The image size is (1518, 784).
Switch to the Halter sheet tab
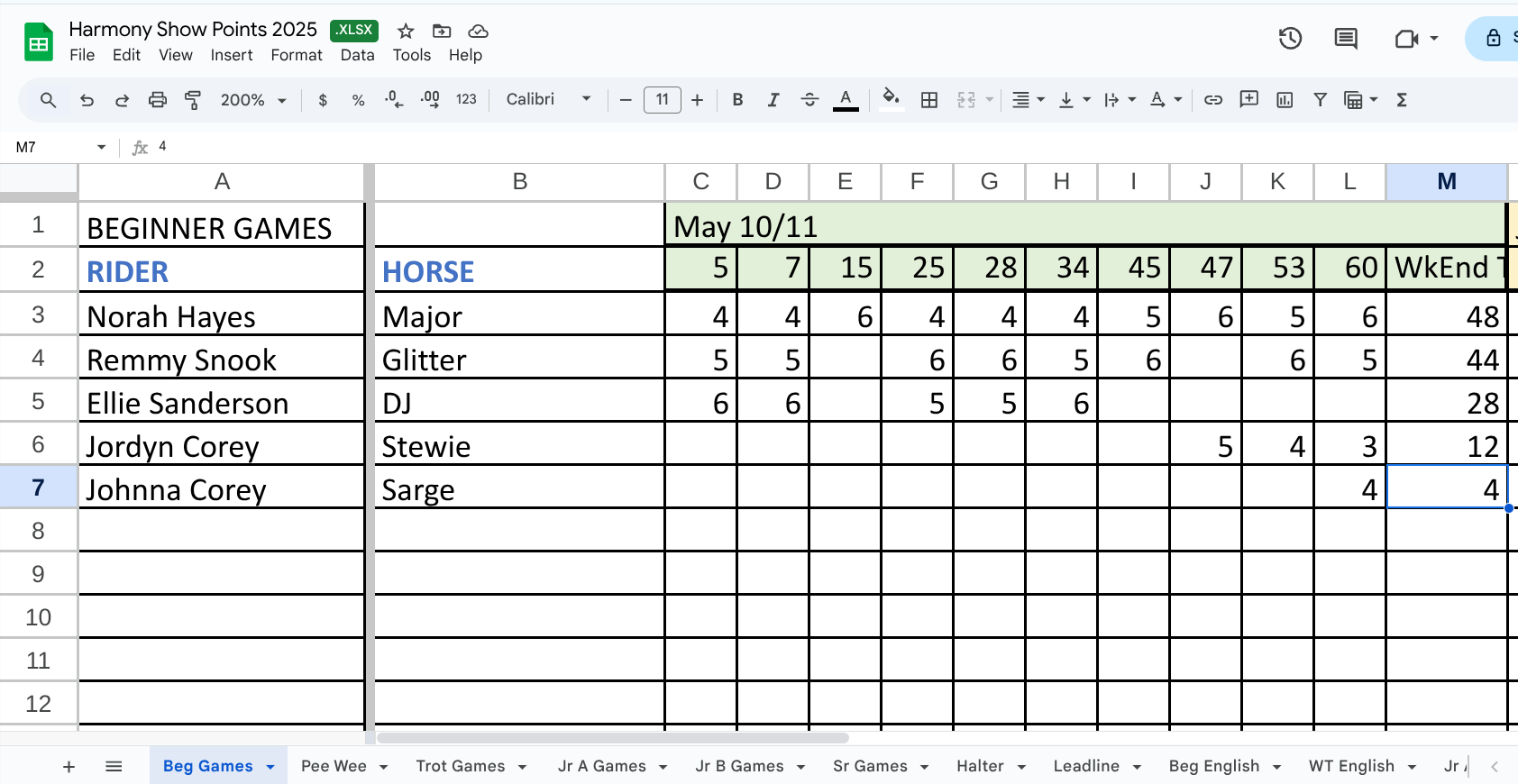tap(980, 766)
